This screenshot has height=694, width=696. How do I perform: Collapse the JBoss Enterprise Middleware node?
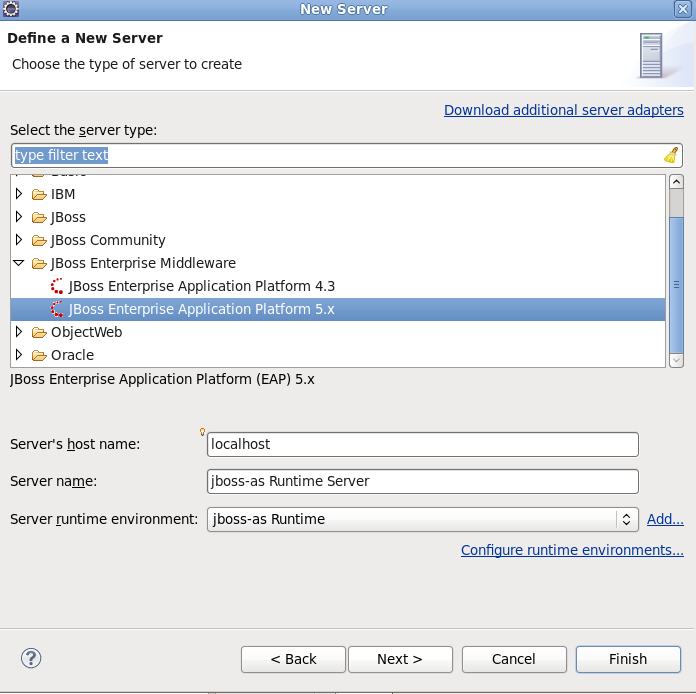(x=19, y=263)
